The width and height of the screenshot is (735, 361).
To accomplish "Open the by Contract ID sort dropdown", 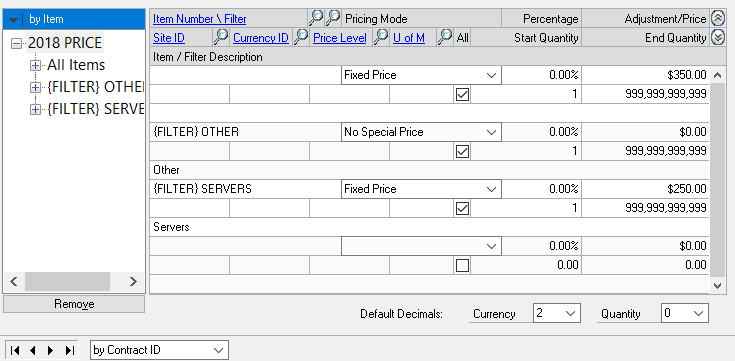I will tap(218, 350).
